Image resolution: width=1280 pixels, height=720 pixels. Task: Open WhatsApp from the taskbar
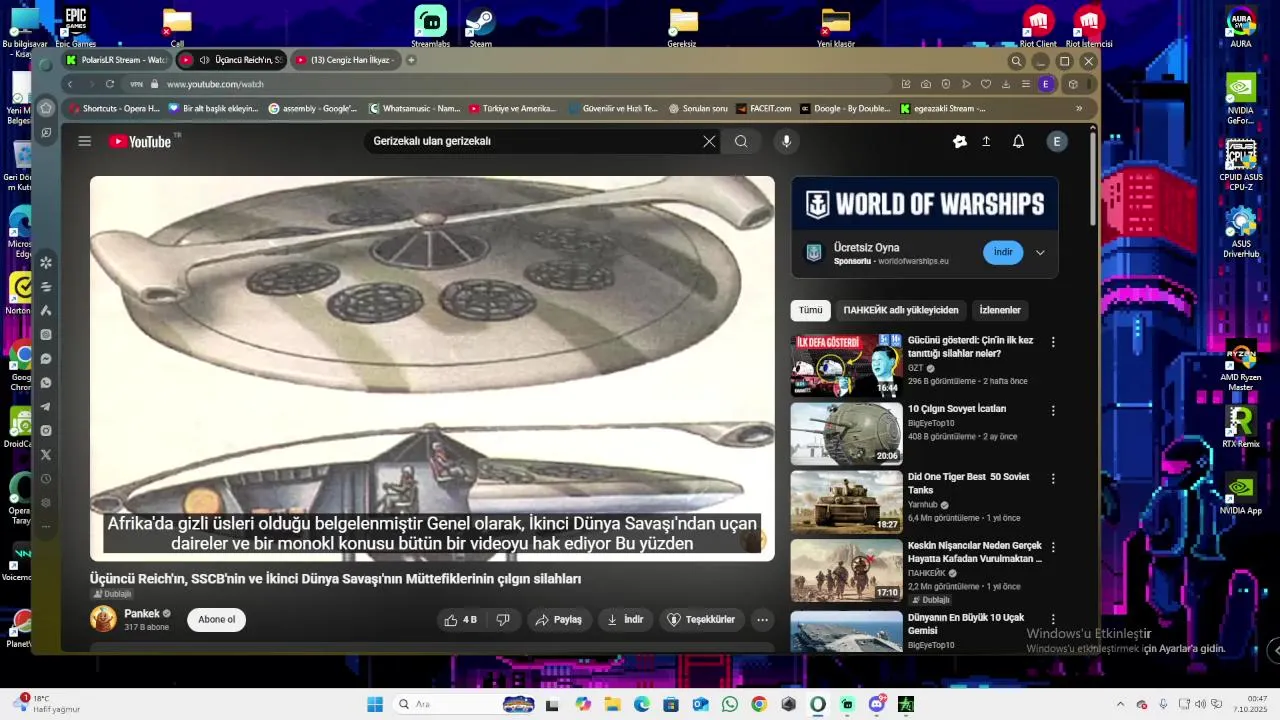(x=730, y=704)
